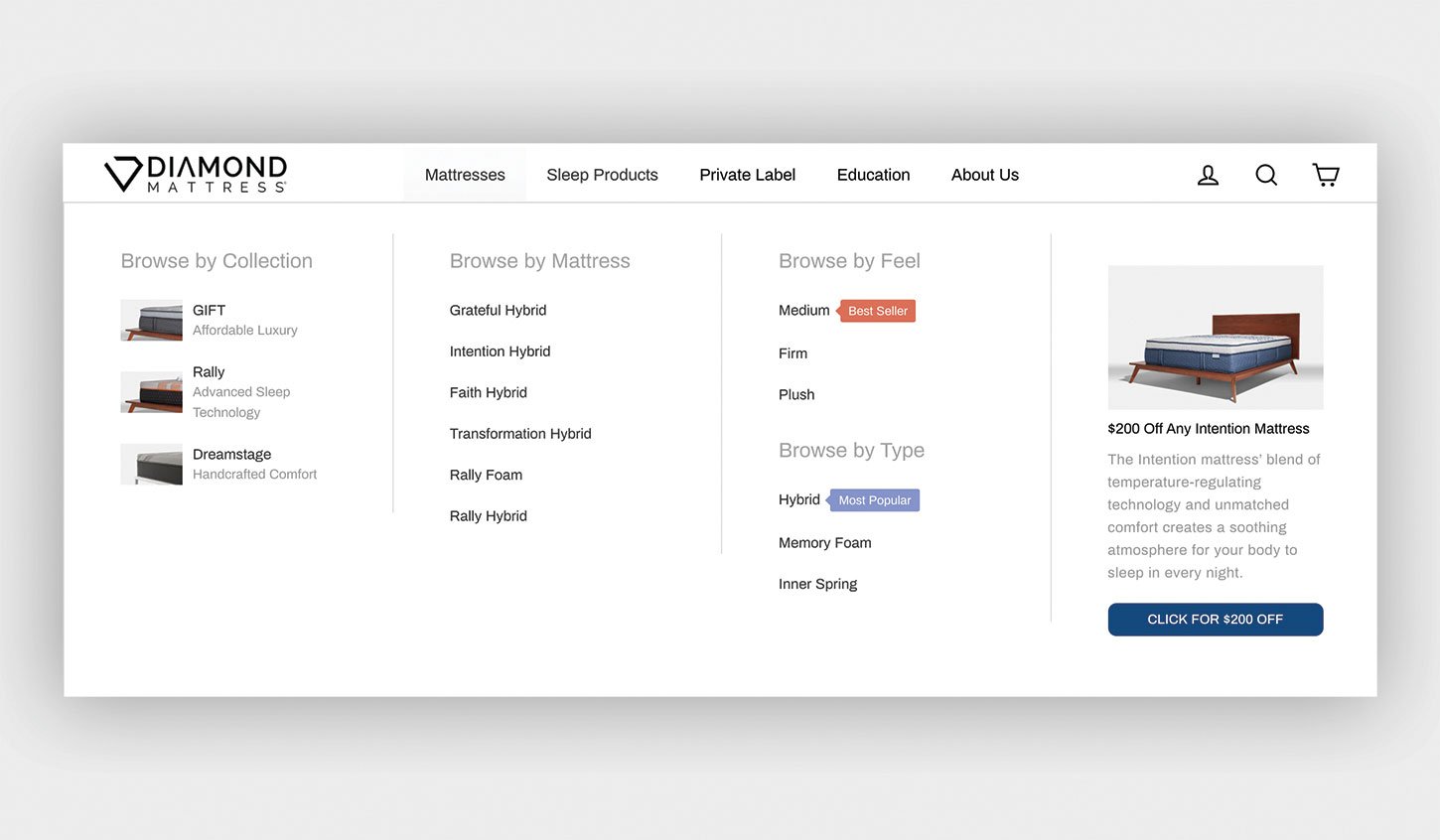Expand the Private Label menu
The width and height of the screenshot is (1440, 840).
coord(747,175)
